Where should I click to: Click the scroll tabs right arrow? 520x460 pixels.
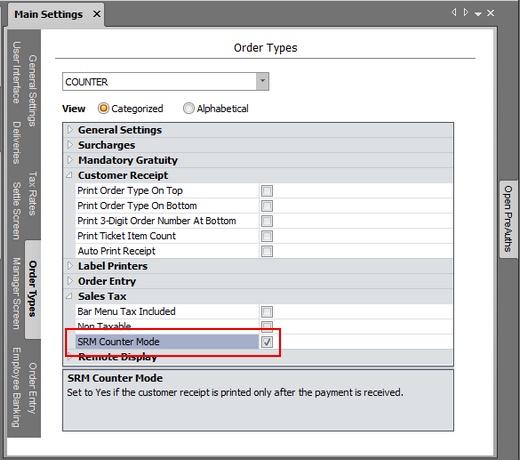tap(466, 12)
